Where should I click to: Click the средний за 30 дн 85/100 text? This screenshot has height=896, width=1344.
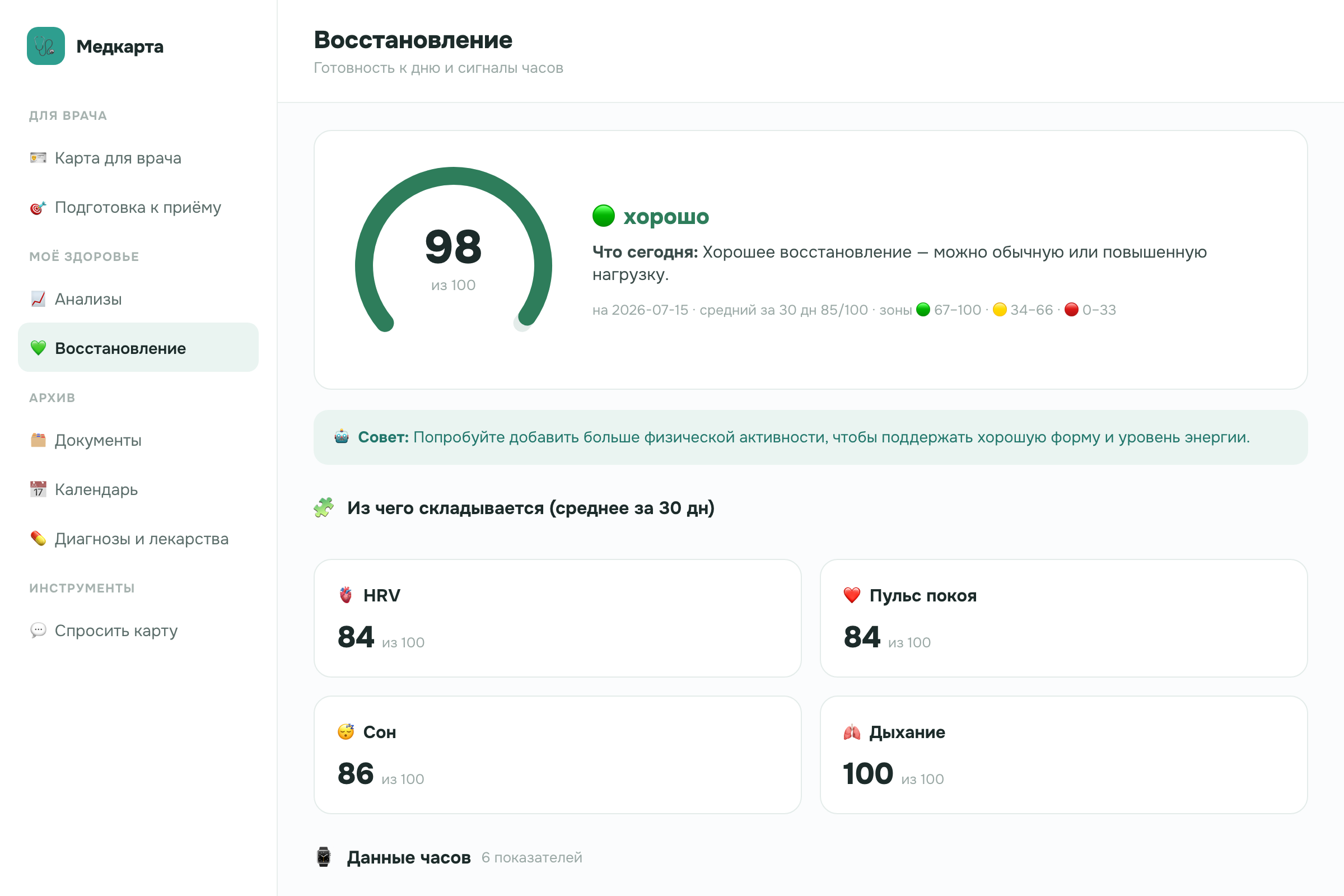tap(784, 310)
